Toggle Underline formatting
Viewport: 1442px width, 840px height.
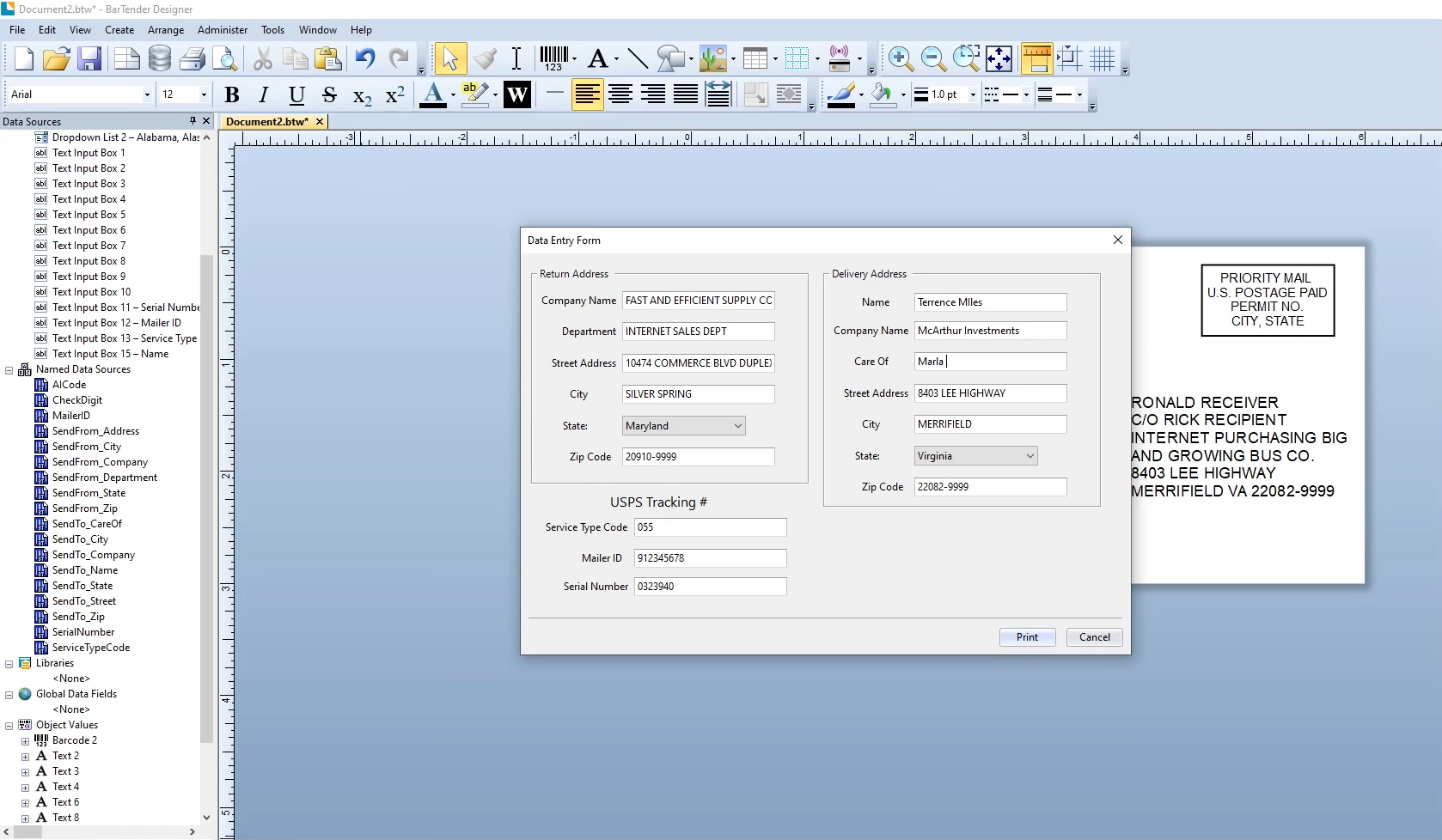click(x=296, y=94)
